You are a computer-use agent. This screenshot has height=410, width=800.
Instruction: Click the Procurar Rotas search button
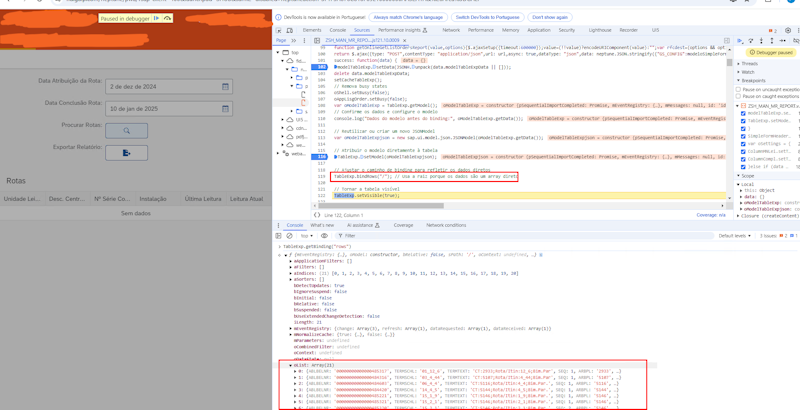coord(126,130)
